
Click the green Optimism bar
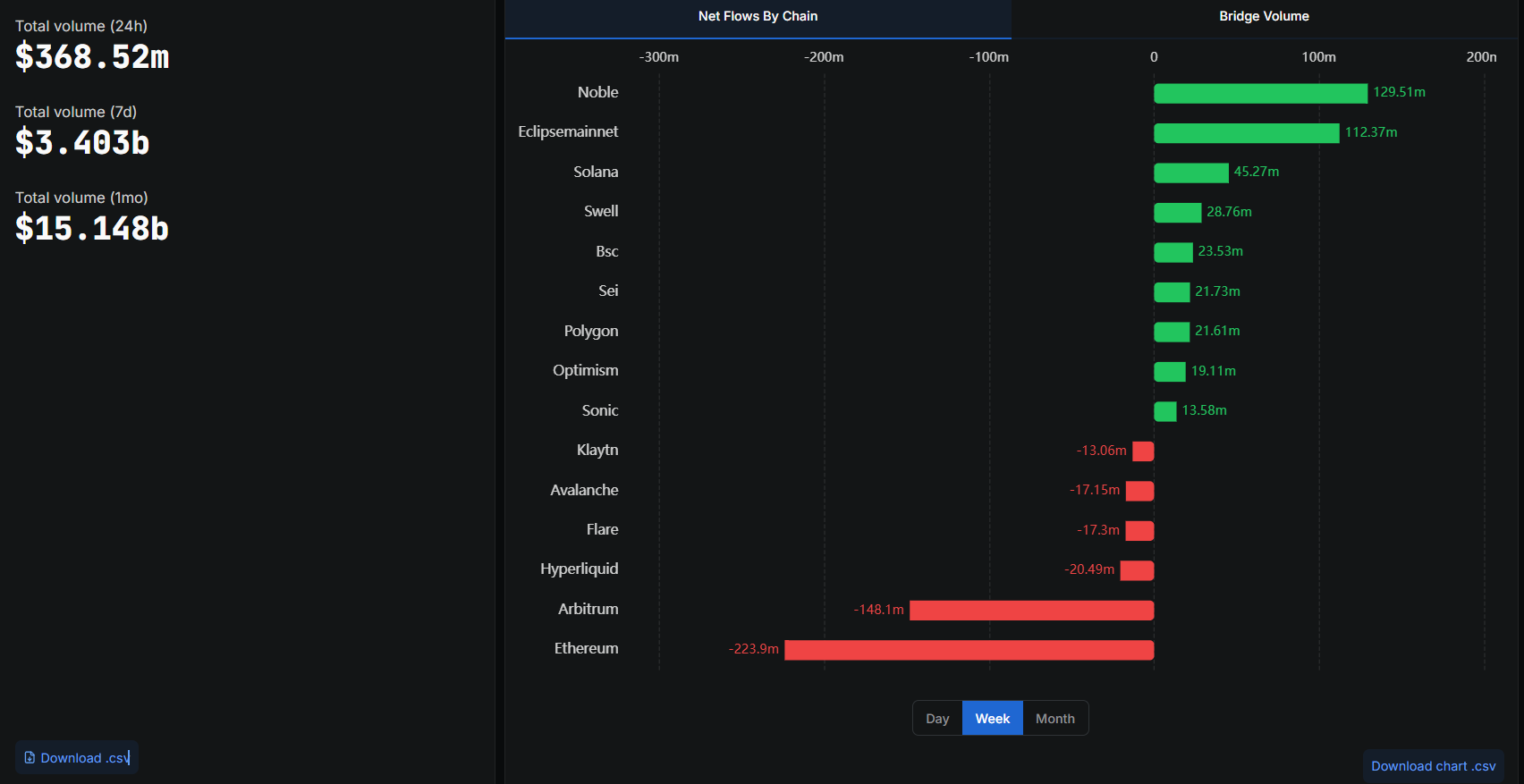tap(1169, 372)
